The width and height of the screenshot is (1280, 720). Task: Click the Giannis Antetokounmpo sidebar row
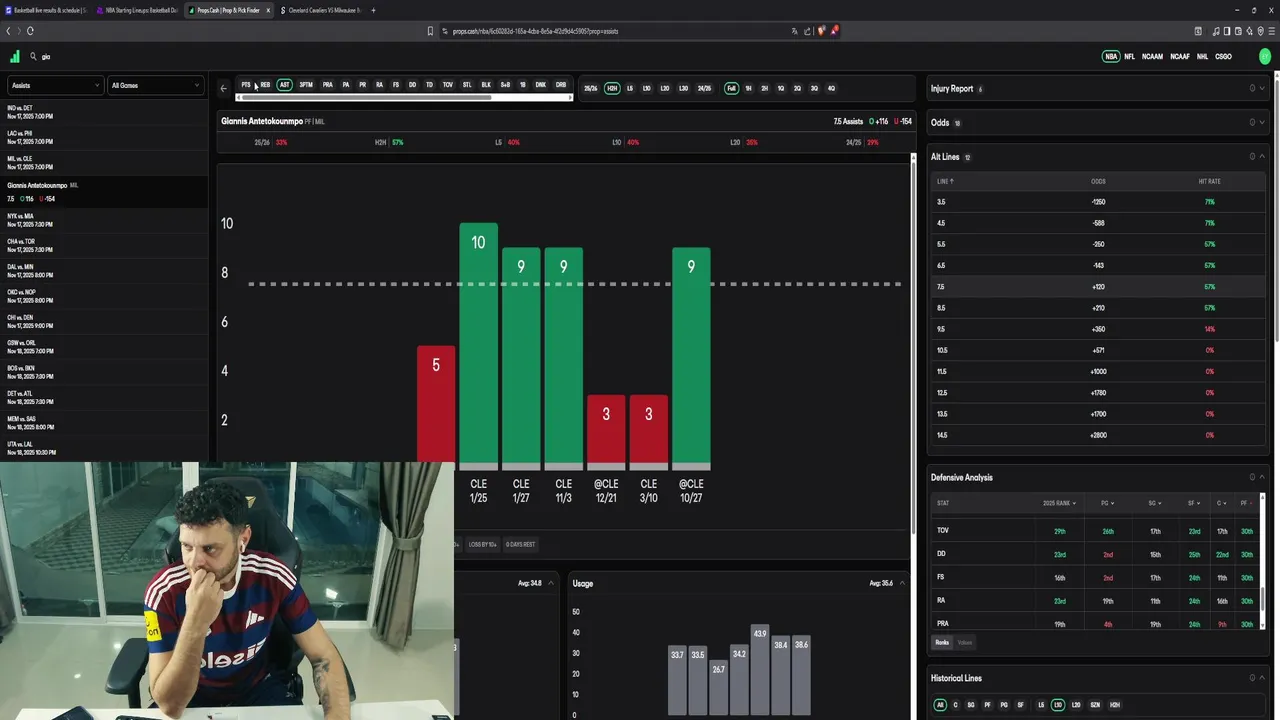104,192
